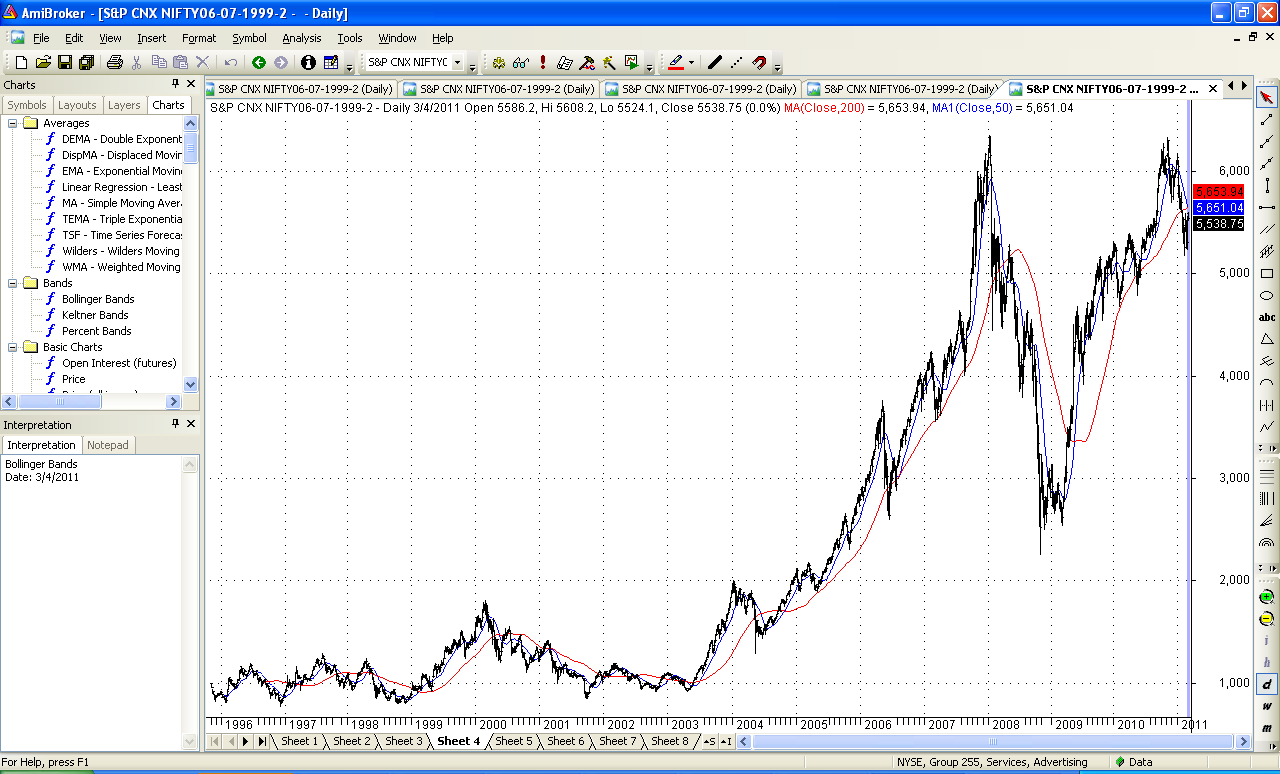Switch to the Layouts panel tab
The height and width of the screenshot is (774, 1280).
pyautogui.click(x=77, y=105)
